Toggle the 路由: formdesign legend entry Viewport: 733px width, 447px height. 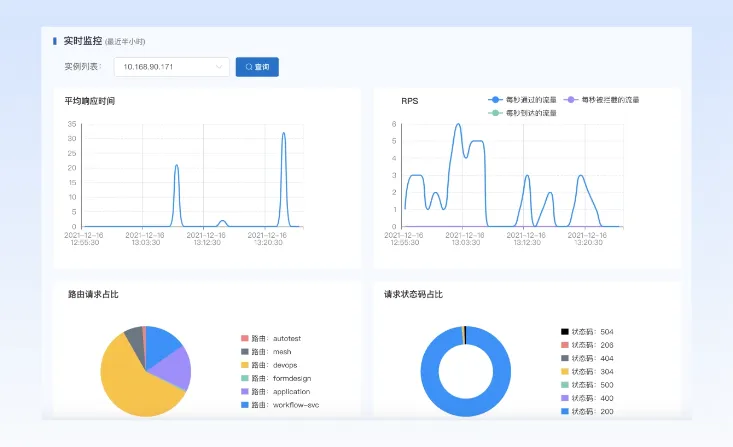point(276,378)
